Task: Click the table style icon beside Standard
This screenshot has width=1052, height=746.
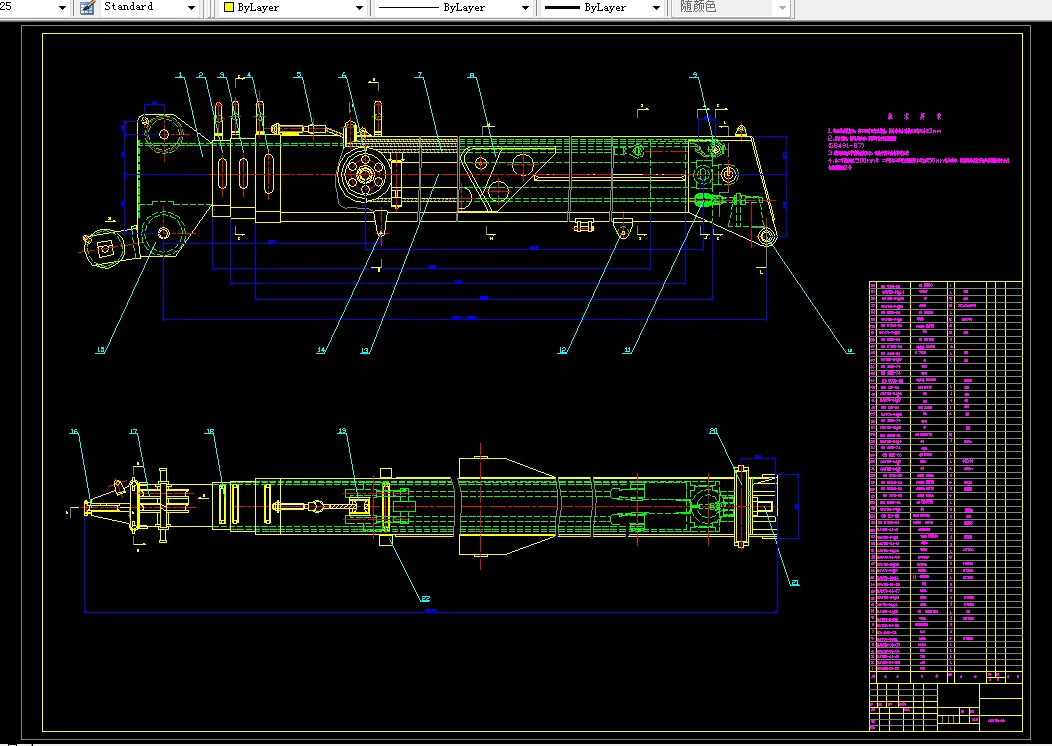Action: (87, 7)
